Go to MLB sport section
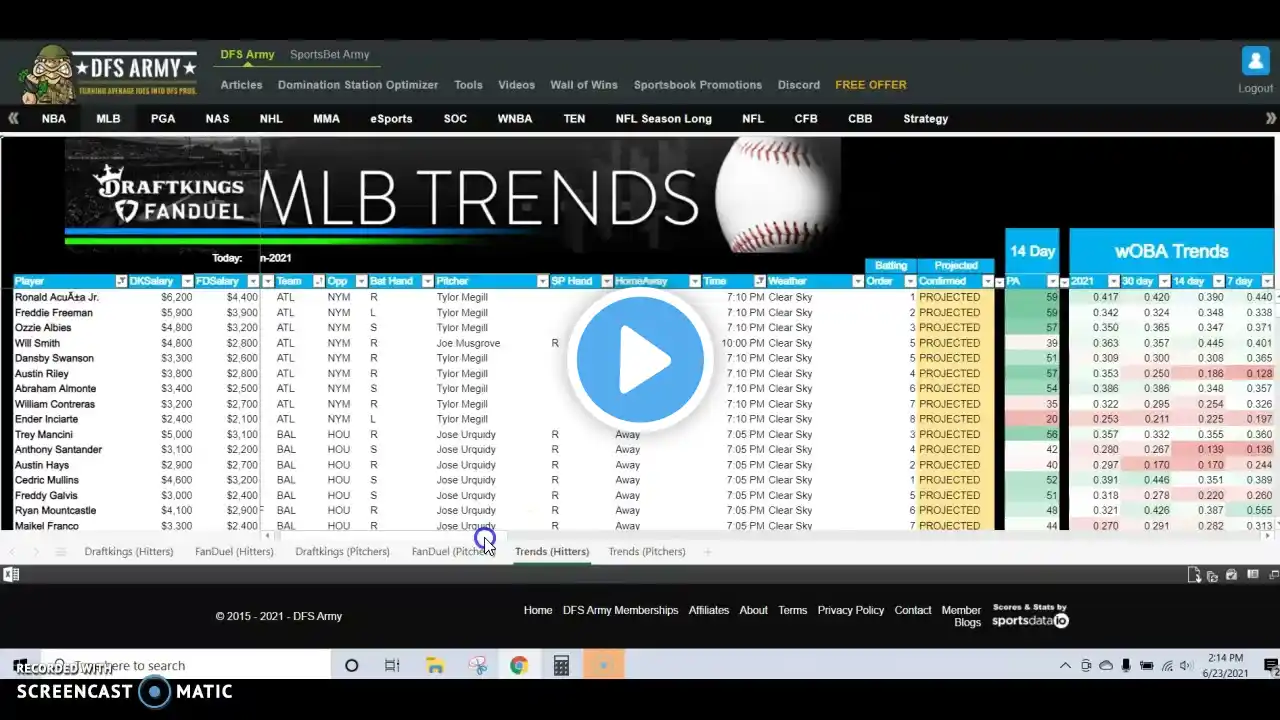 click(x=108, y=119)
